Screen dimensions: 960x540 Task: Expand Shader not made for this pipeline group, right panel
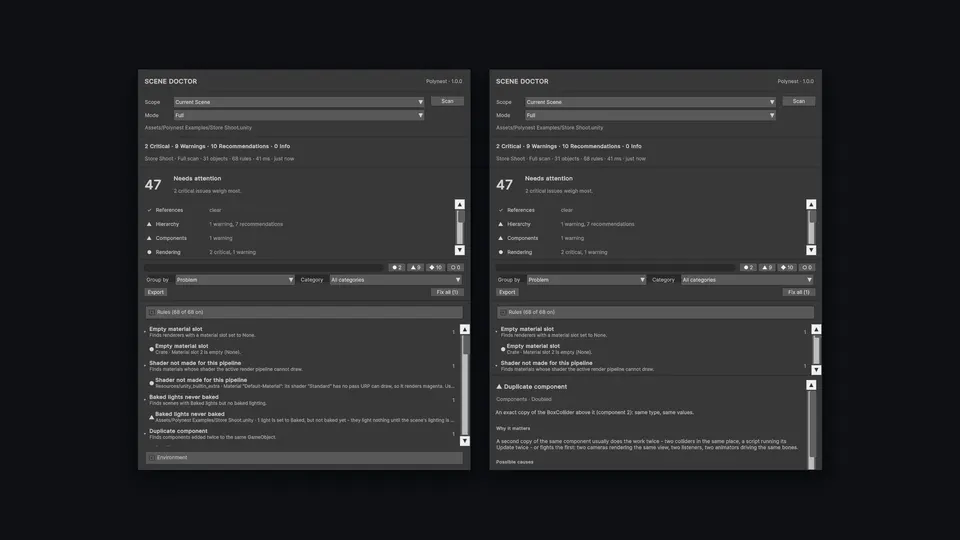coord(497,366)
